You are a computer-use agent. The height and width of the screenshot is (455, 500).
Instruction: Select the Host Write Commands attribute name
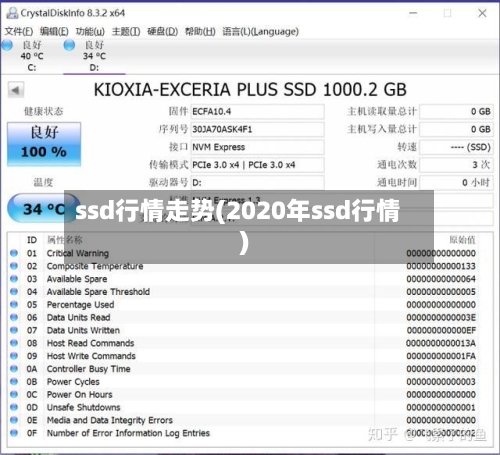(91, 356)
